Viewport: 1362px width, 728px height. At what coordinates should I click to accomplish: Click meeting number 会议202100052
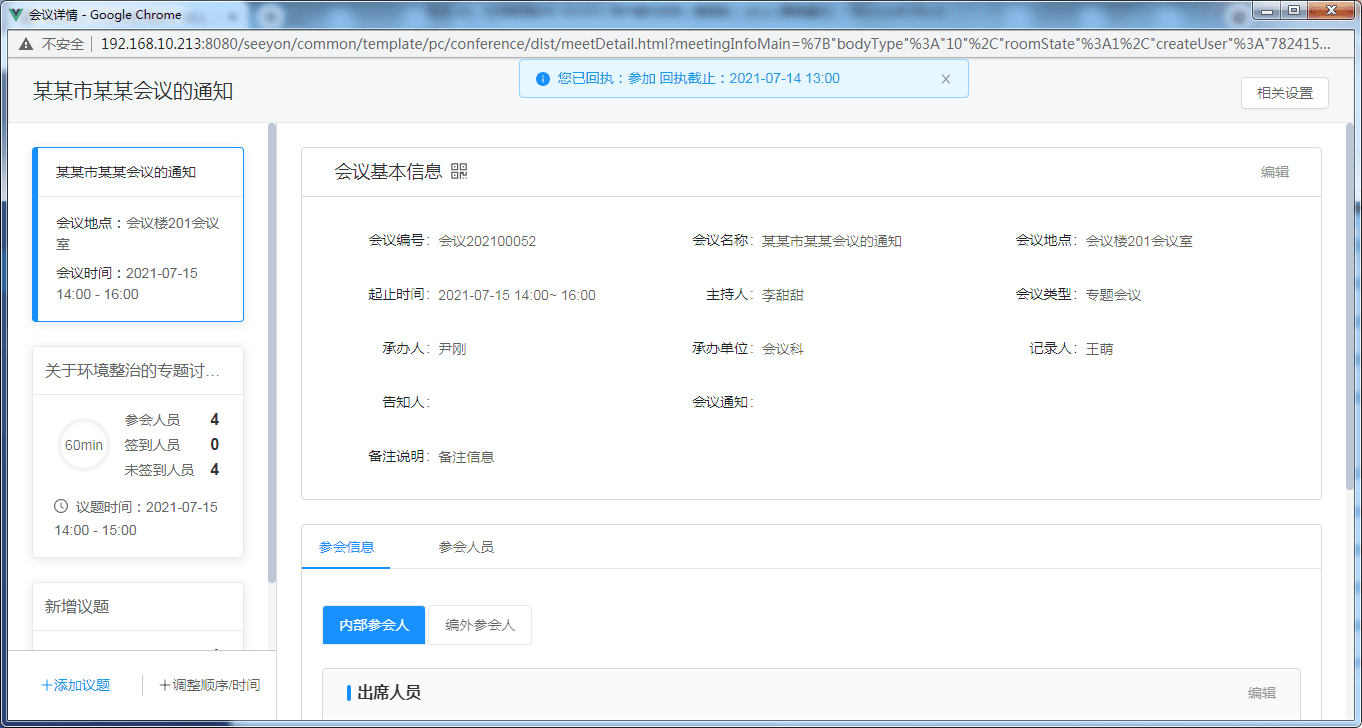coord(487,241)
